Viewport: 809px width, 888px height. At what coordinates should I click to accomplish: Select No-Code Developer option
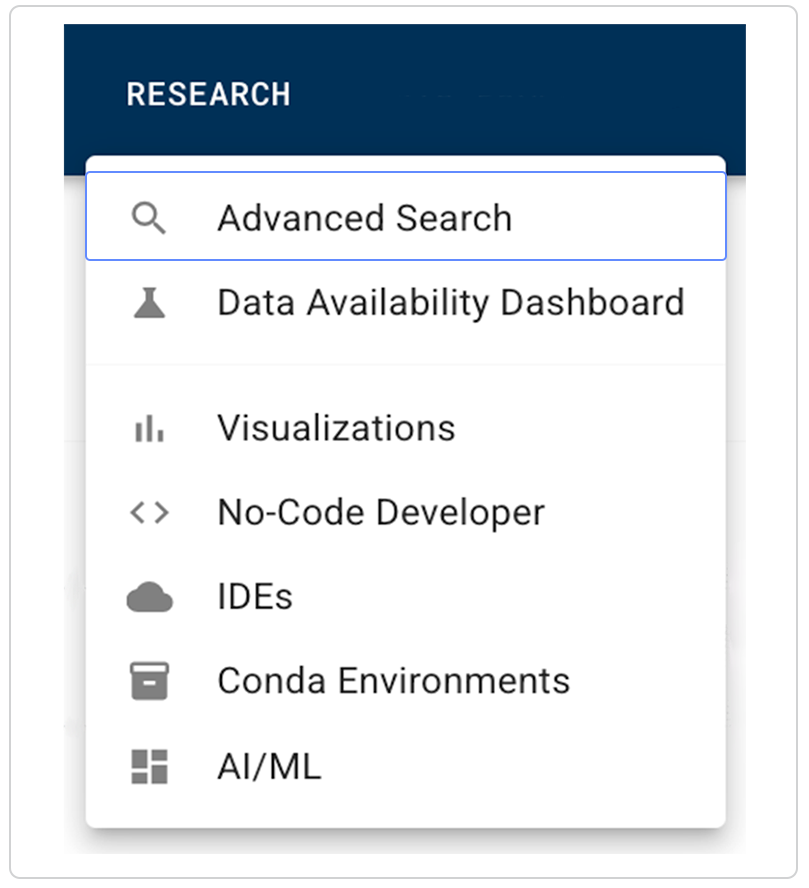click(380, 513)
